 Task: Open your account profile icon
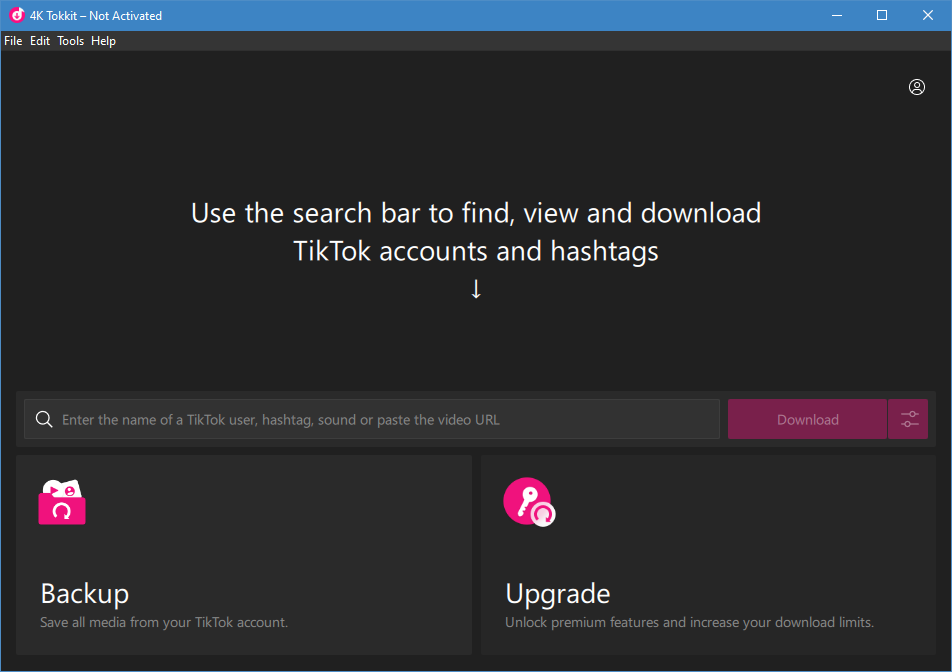[917, 87]
